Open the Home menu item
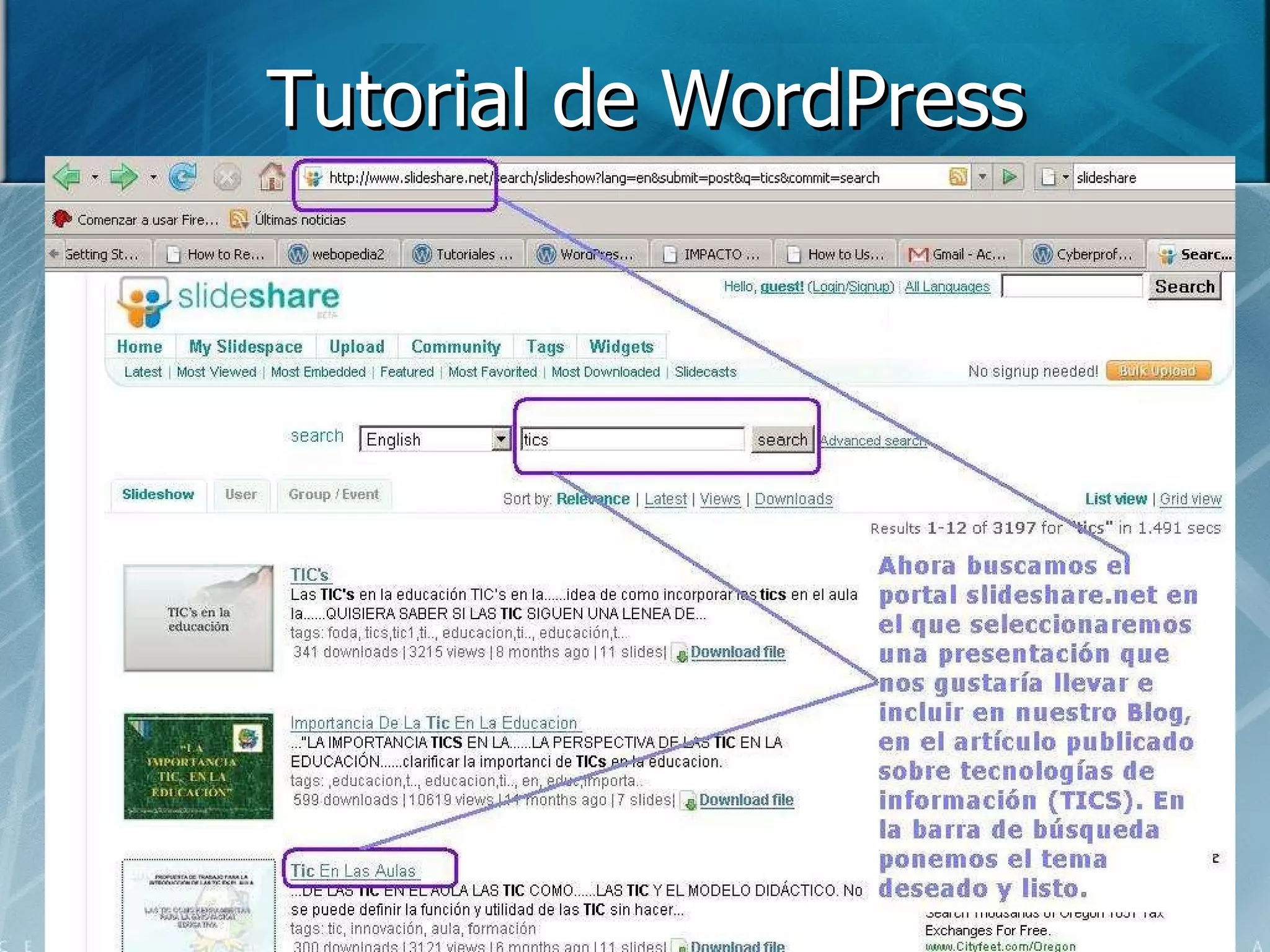1270x952 pixels. pyautogui.click(x=140, y=346)
